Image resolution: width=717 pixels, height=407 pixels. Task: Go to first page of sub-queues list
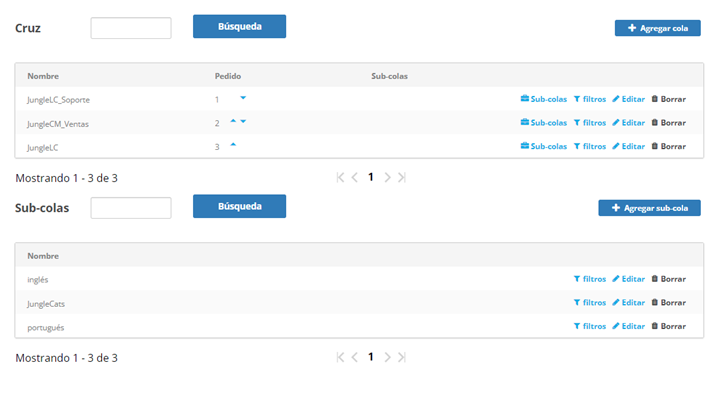340,357
